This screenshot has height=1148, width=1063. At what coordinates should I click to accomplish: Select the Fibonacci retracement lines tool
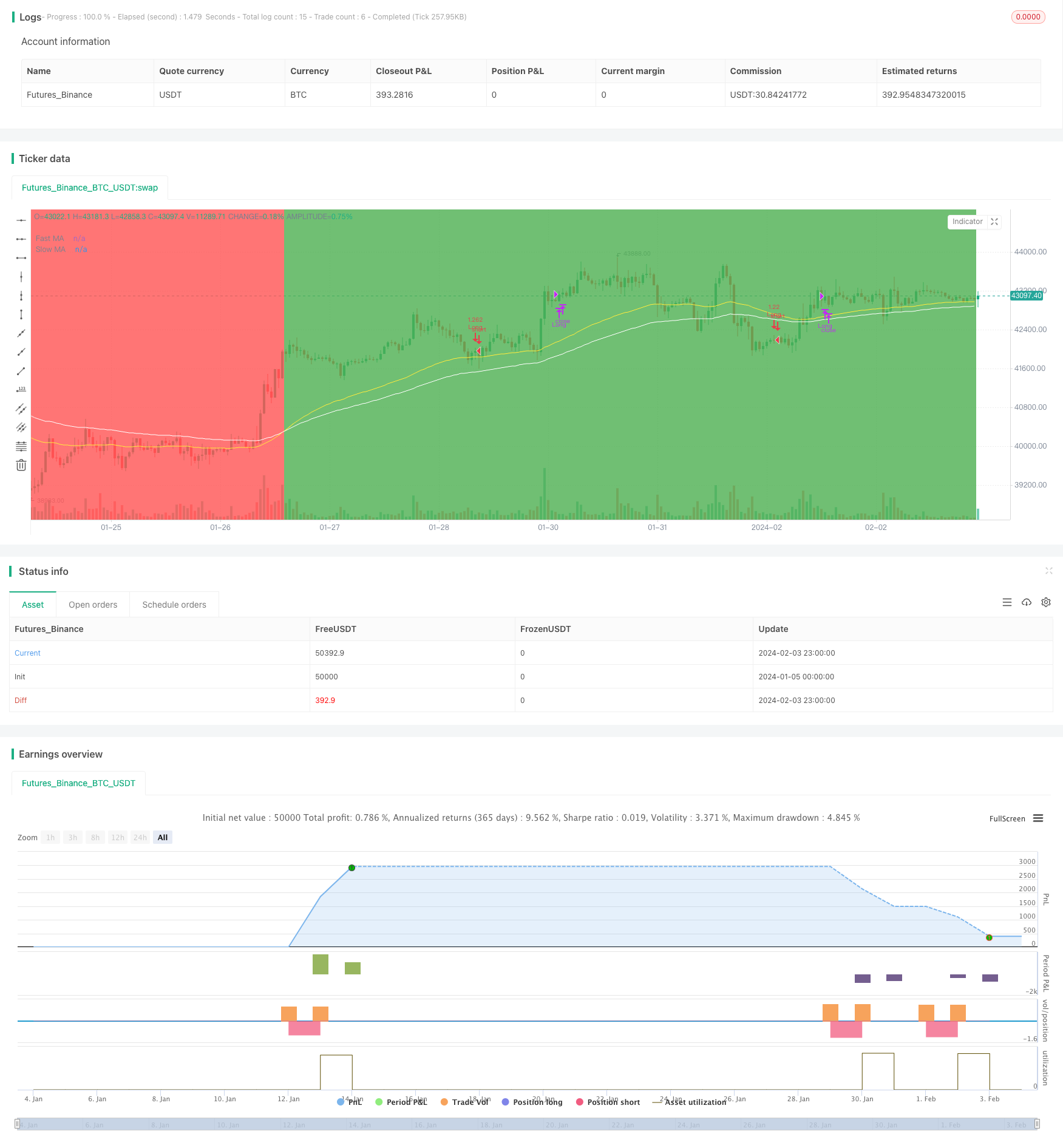[x=21, y=446]
